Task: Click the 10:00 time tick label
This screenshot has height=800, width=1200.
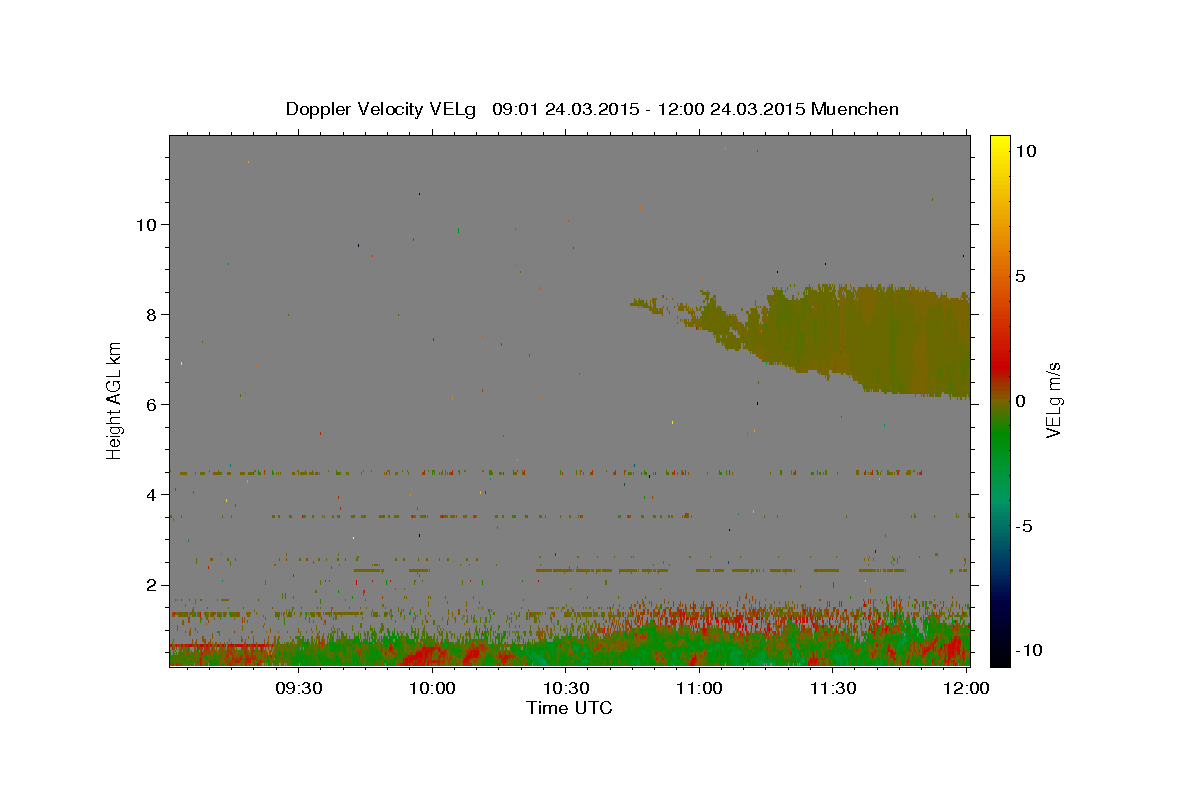Action: 433,688
